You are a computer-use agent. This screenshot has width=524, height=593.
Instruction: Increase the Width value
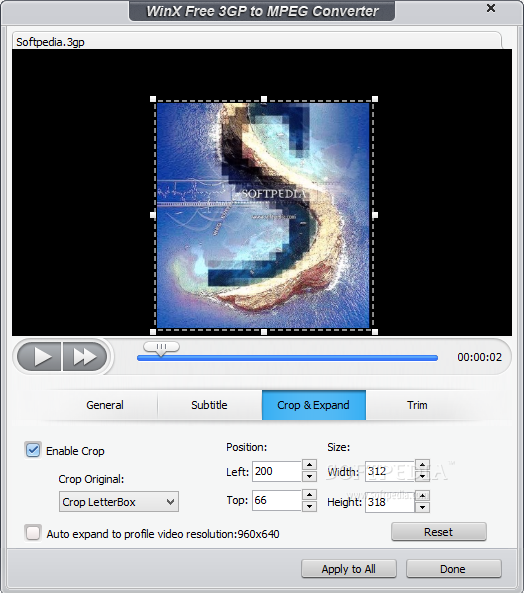tap(422, 465)
